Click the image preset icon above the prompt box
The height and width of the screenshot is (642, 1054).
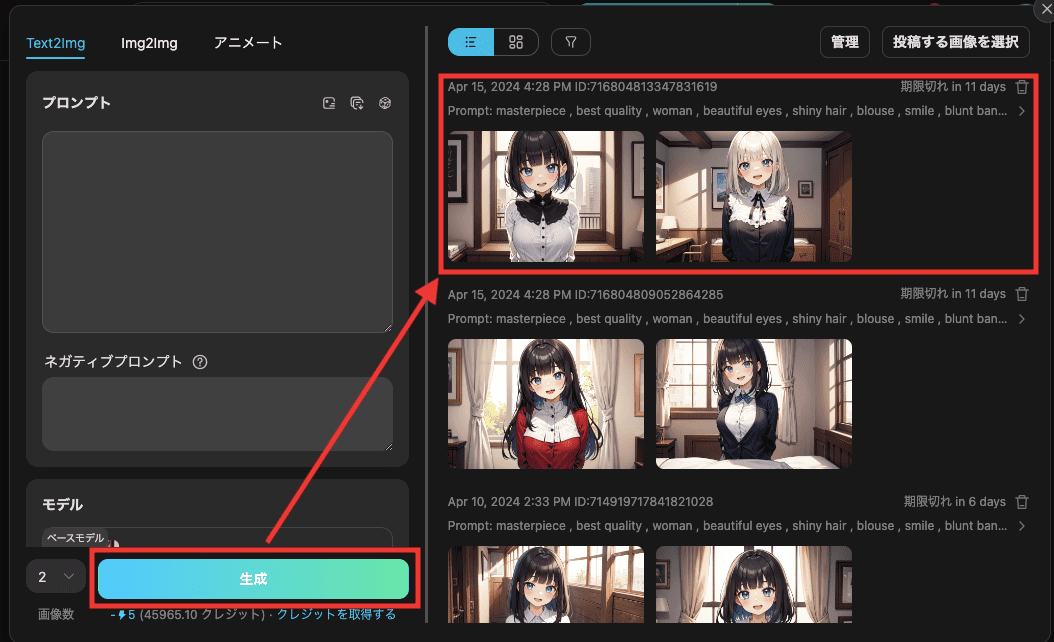coord(329,102)
